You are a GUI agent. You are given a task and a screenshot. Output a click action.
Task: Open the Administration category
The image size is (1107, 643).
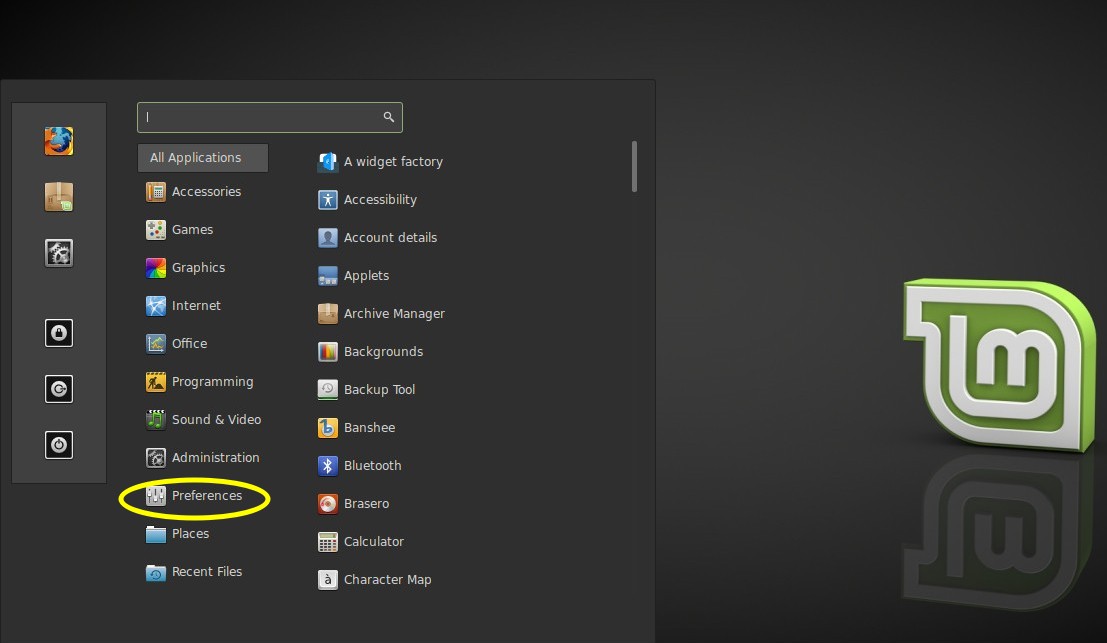(x=203, y=457)
